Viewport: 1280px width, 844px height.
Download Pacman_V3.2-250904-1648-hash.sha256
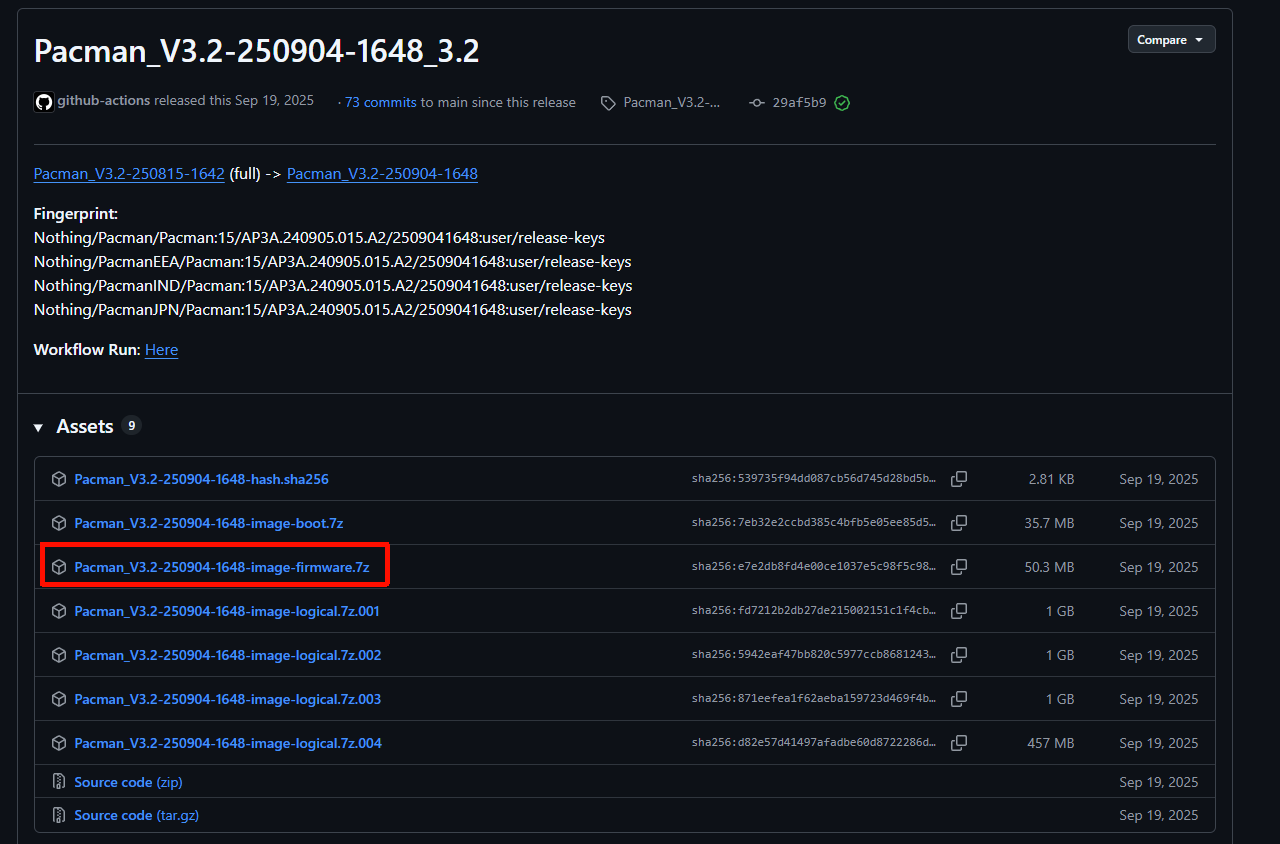point(201,479)
